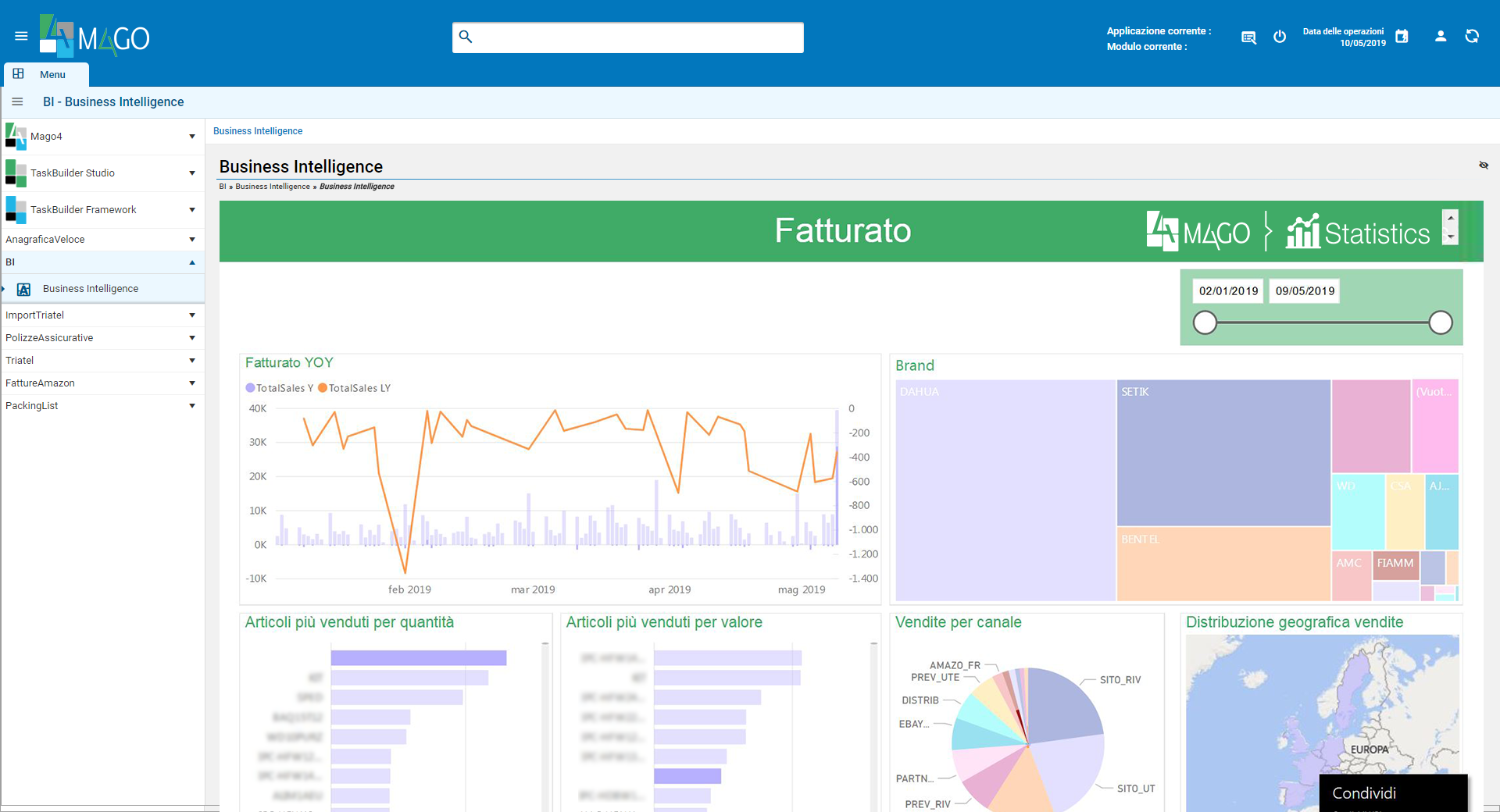1500x812 pixels.
Task: Expand the AnagraficaVeloce group
Action: coord(192,240)
